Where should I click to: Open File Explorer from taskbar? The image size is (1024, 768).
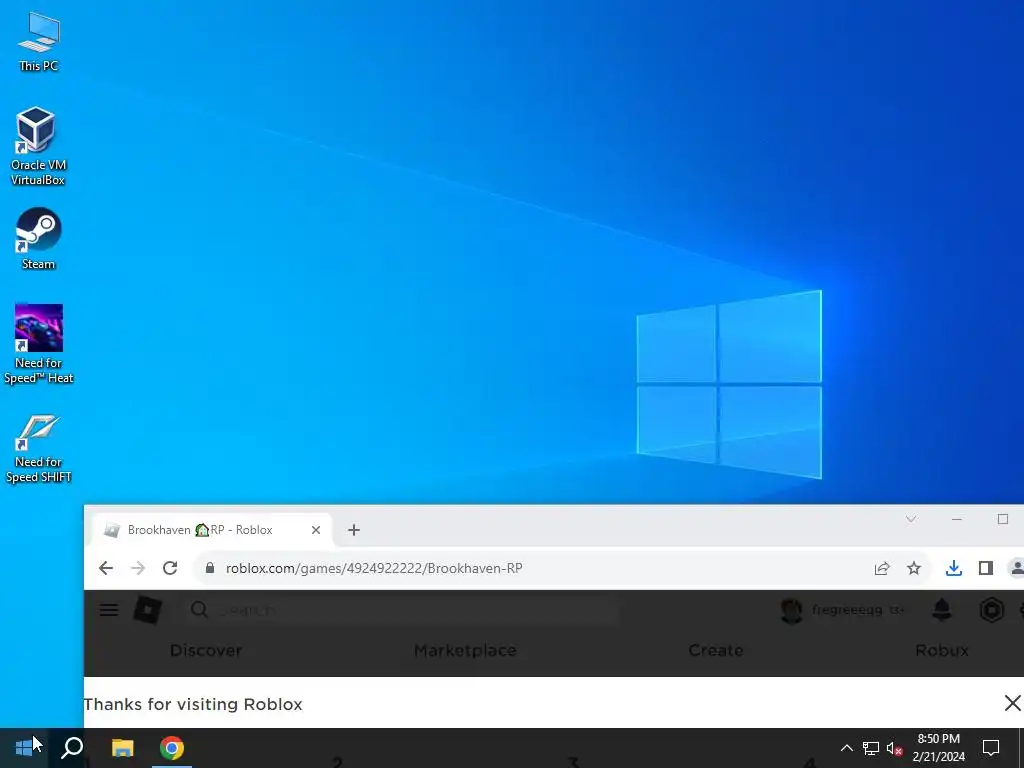[x=122, y=748]
